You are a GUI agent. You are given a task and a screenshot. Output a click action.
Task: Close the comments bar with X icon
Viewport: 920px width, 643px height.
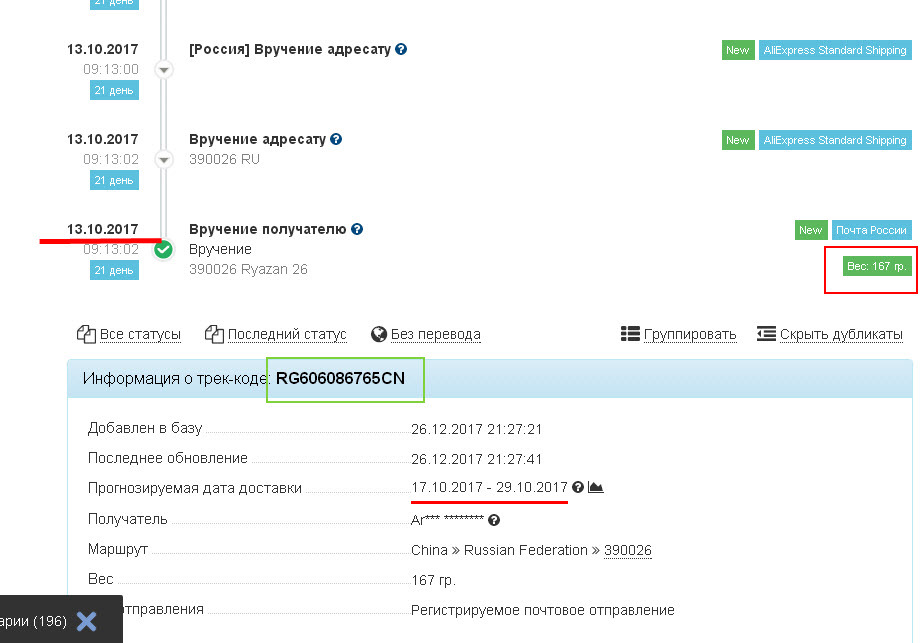tap(87, 621)
